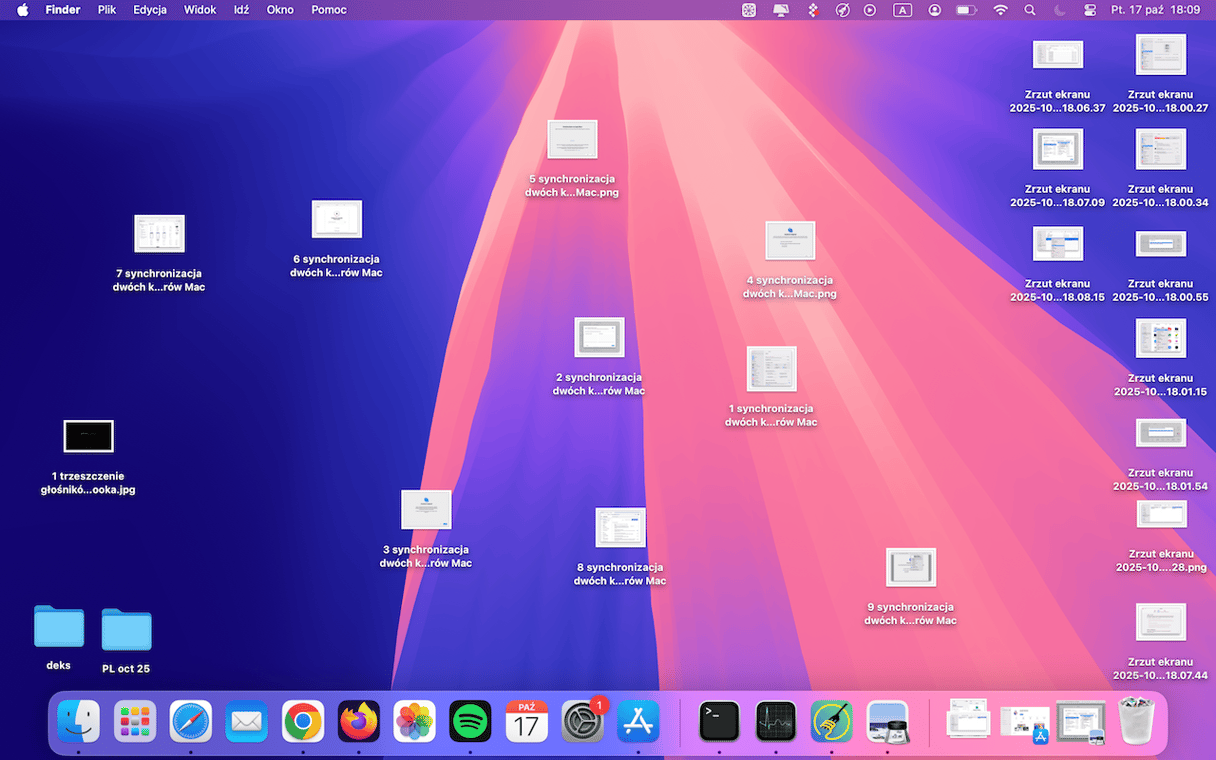This screenshot has height=760, width=1216.
Task: Open System Settings with update badge
Action: [582, 721]
